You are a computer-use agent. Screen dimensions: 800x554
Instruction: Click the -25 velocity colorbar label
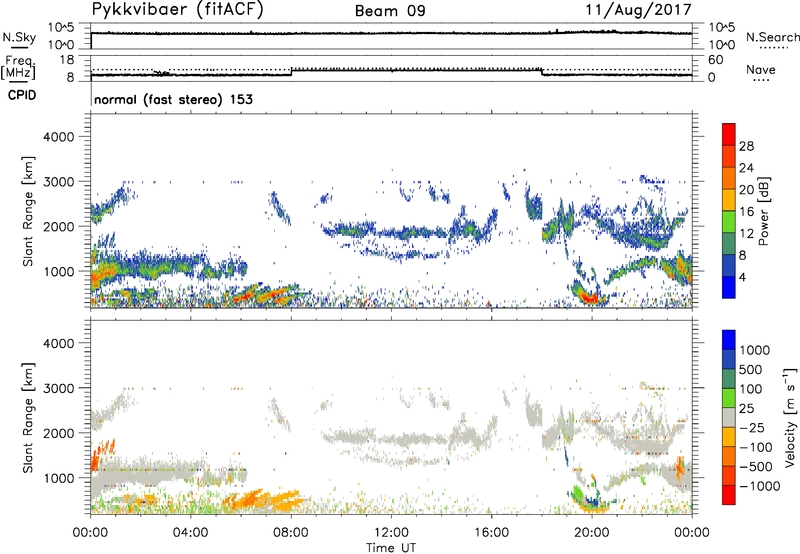tap(752, 428)
